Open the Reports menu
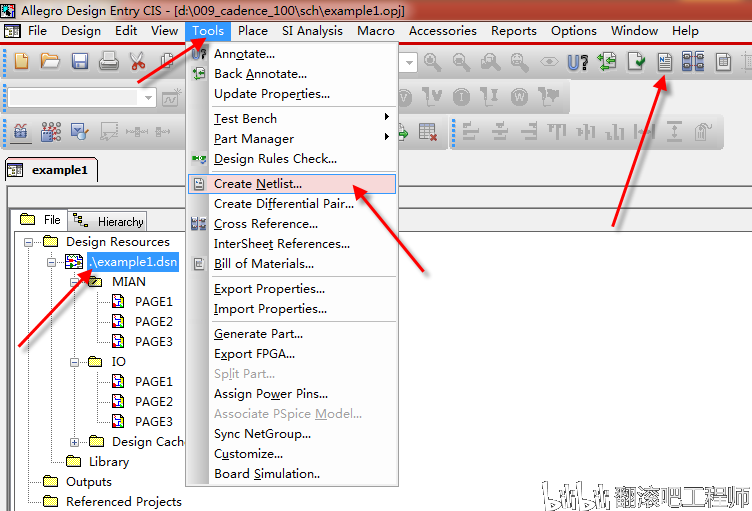 click(514, 31)
